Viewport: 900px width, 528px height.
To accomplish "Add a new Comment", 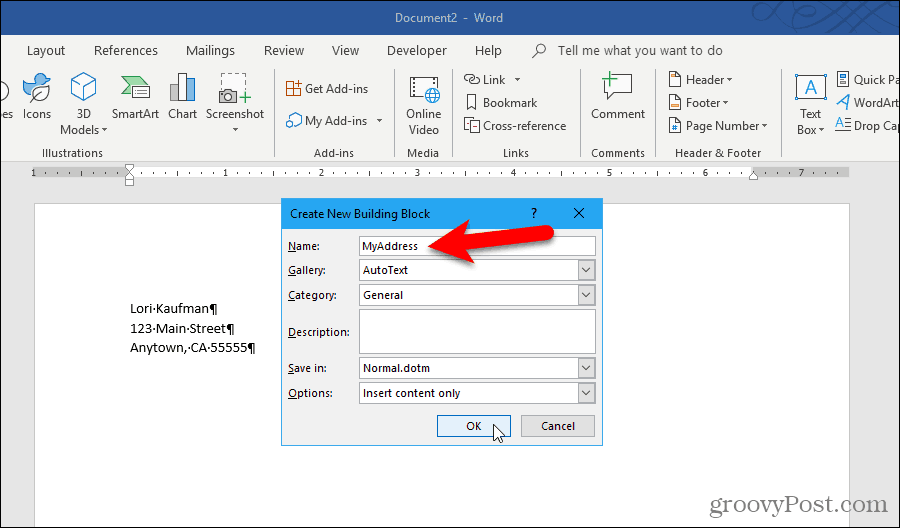I will point(618,96).
